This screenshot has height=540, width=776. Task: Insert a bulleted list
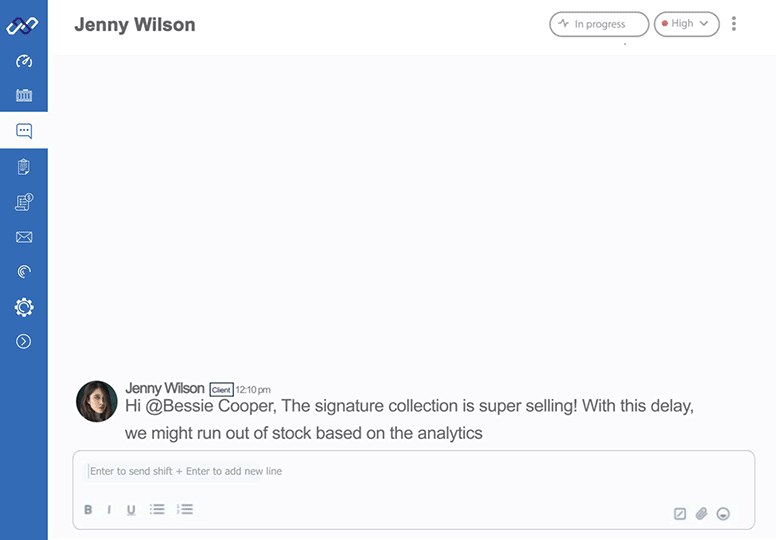pyautogui.click(x=157, y=510)
